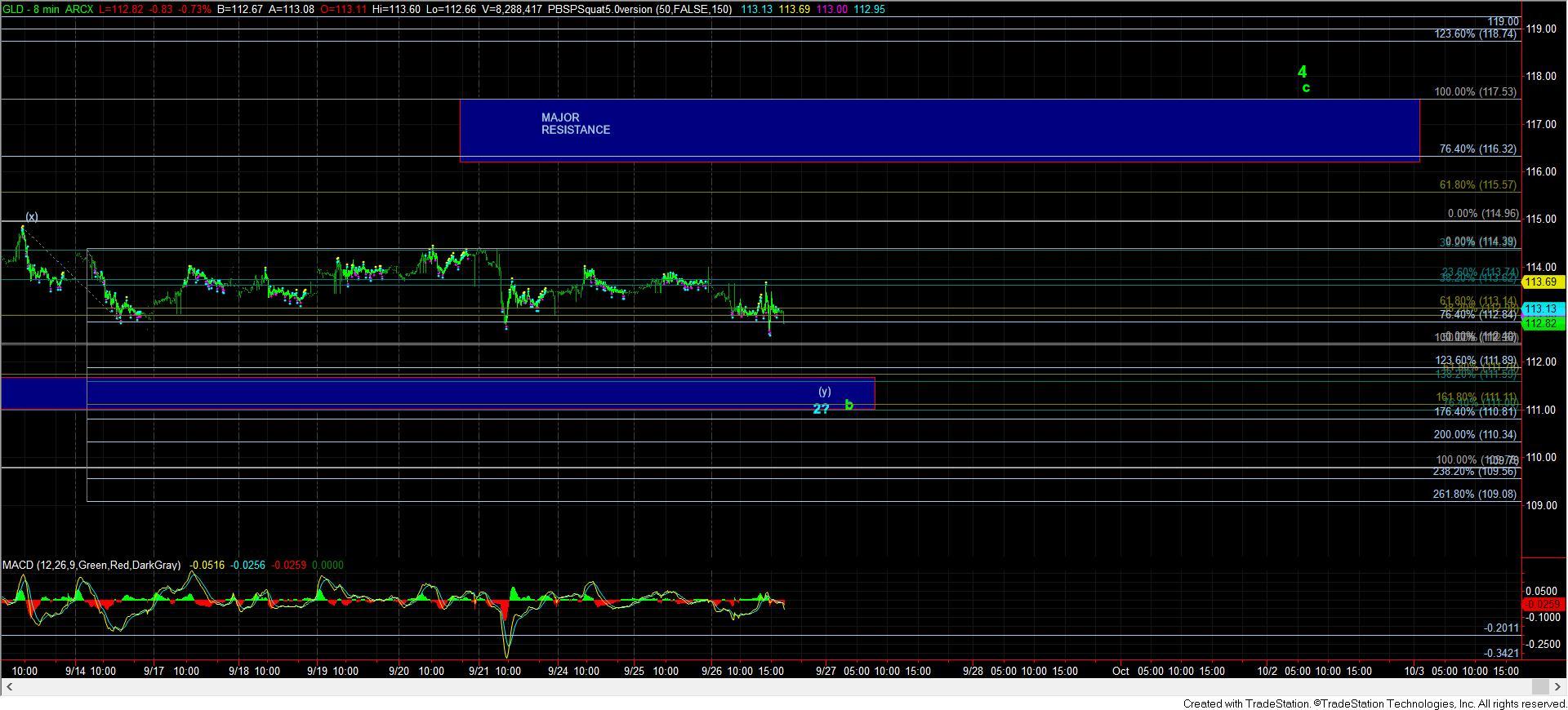Select the 261.80% (109.08) Fibonacci label
Image resolution: width=1568 pixels, height=710 pixels.
1474,495
